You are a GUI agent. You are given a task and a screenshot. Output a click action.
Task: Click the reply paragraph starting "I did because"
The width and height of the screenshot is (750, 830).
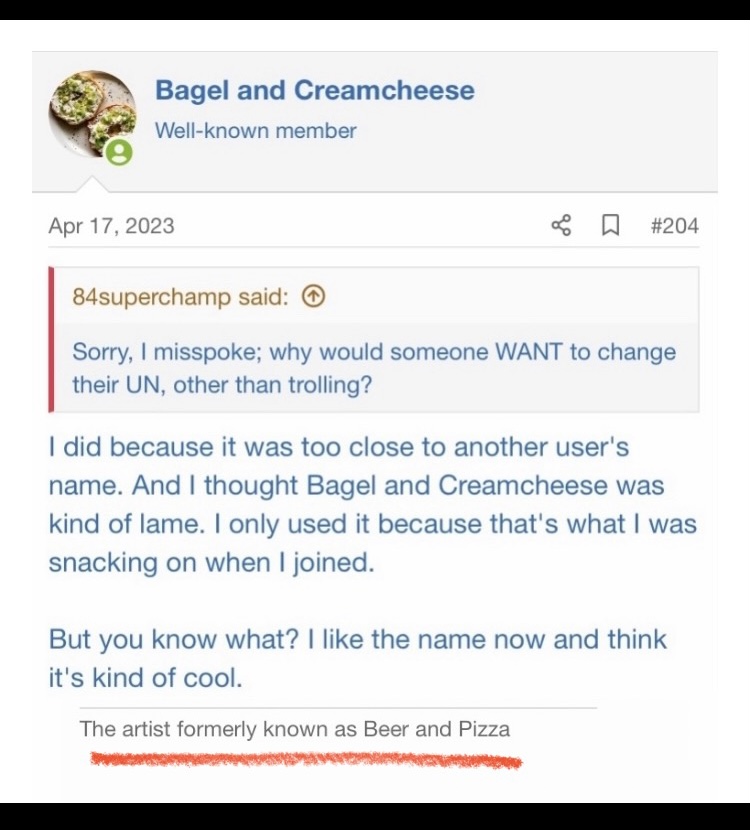point(372,504)
